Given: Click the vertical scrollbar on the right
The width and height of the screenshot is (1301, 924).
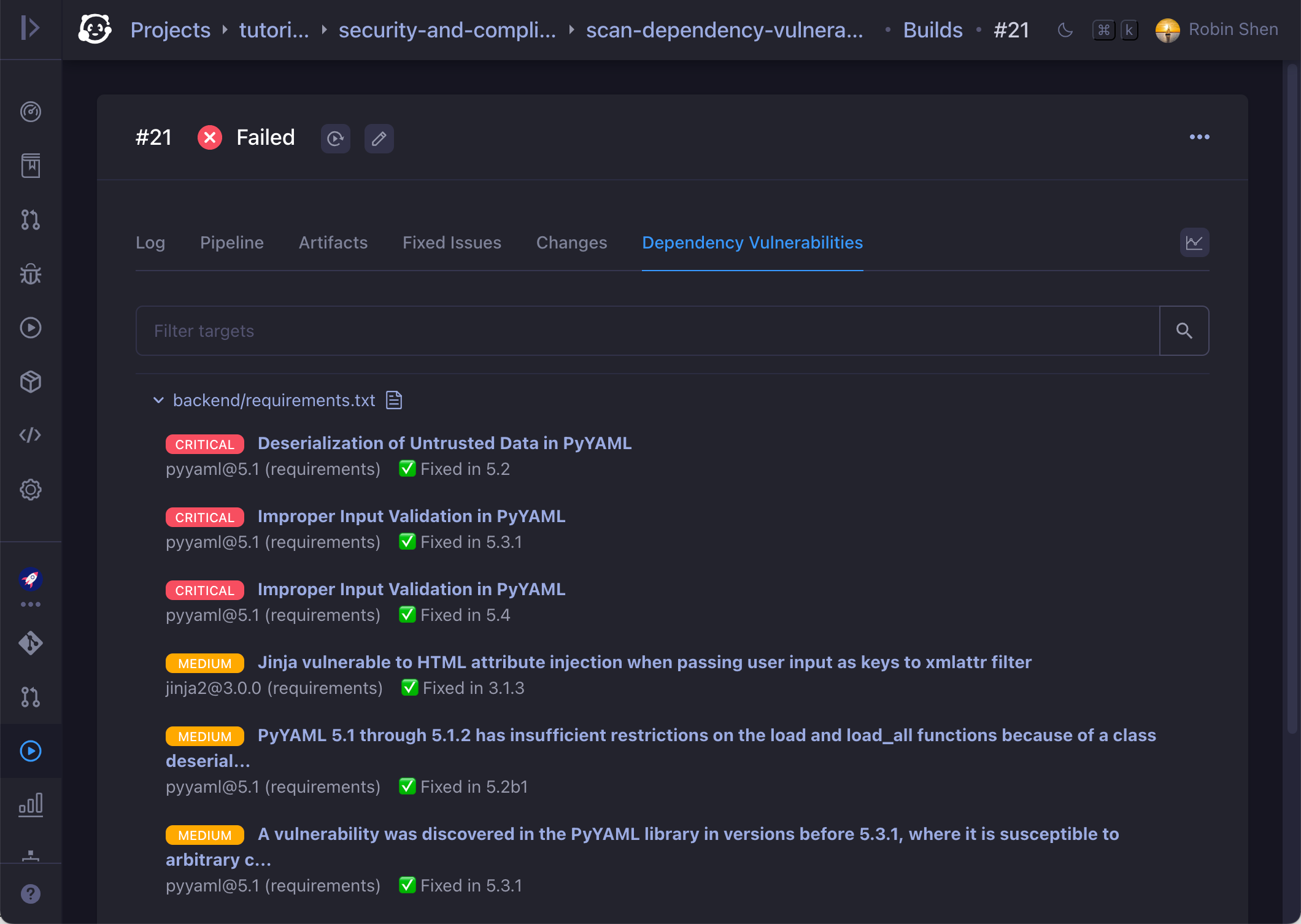Looking at the screenshot, I should 1292,399.
